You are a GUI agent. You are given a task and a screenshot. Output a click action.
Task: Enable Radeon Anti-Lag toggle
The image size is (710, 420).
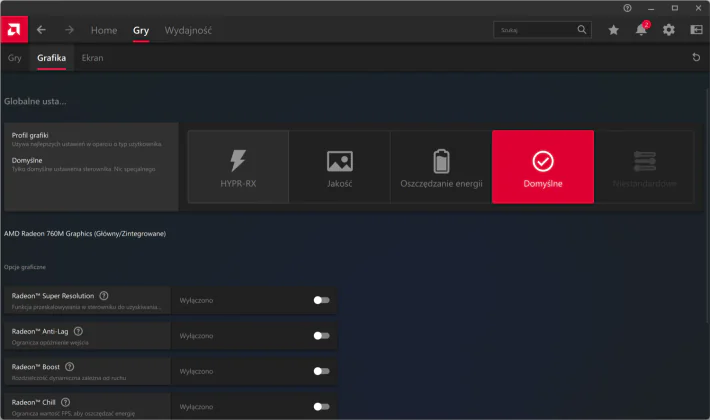click(x=321, y=336)
